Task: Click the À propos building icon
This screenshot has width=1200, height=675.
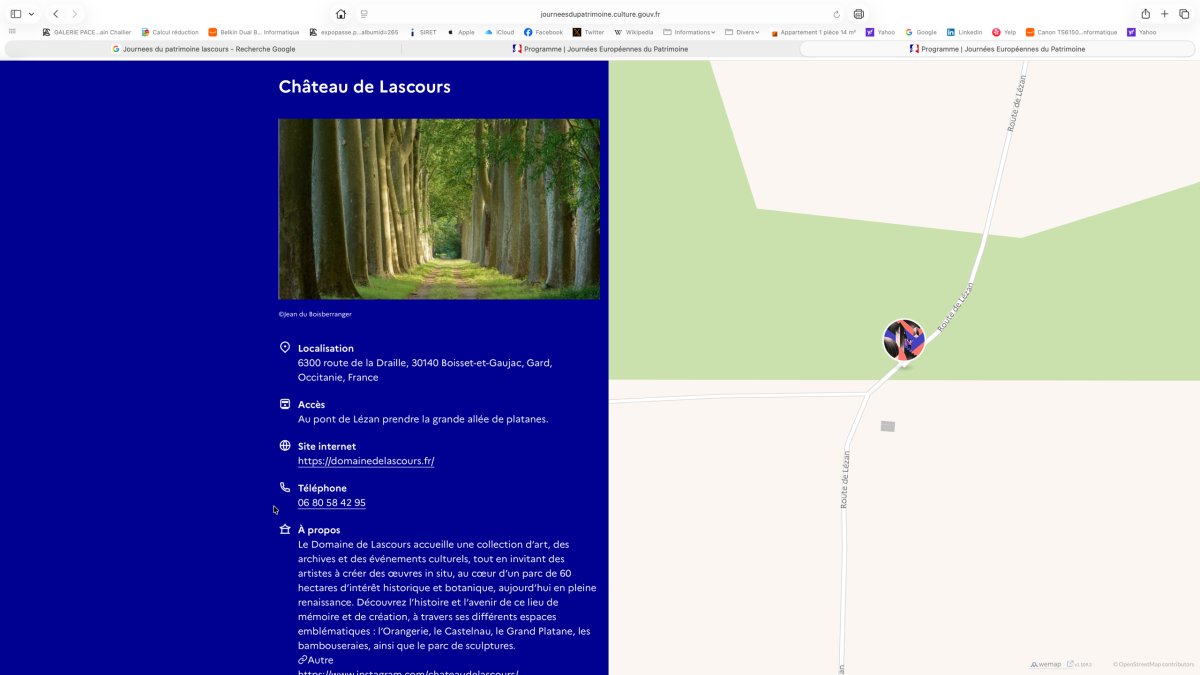Action: click(285, 530)
